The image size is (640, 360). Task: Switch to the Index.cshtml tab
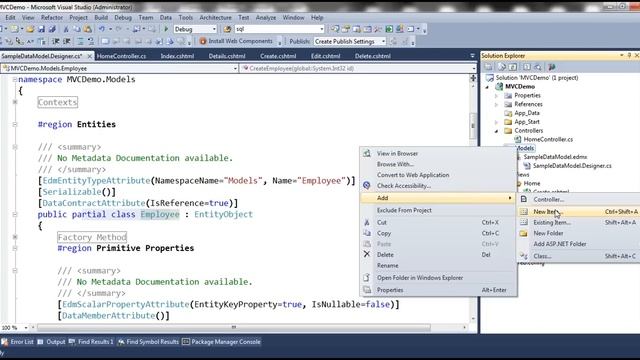click(x=177, y=56)
